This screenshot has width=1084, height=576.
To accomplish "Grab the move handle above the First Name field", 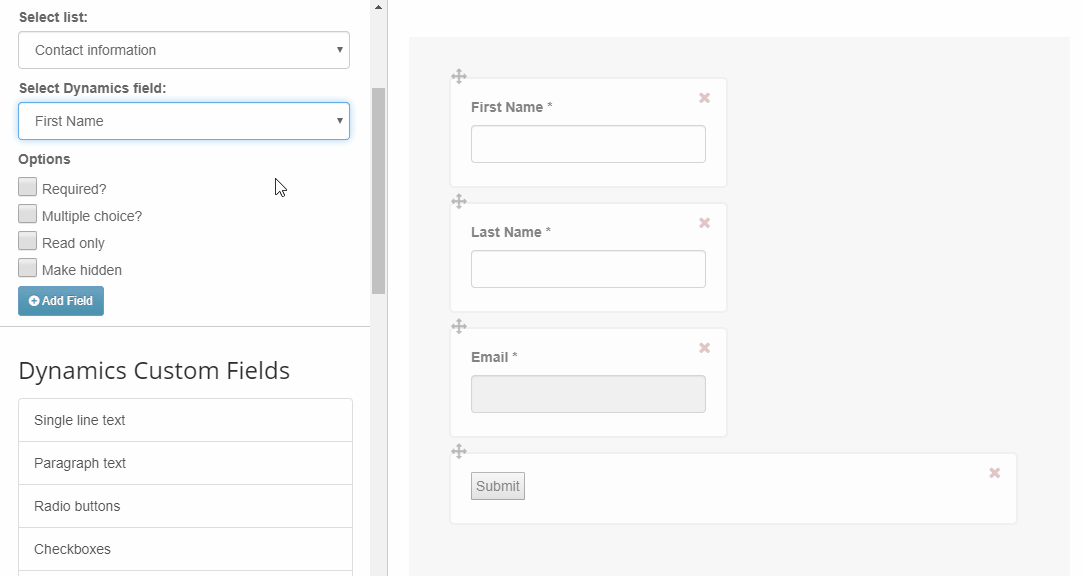I will (x=459, y=76).
